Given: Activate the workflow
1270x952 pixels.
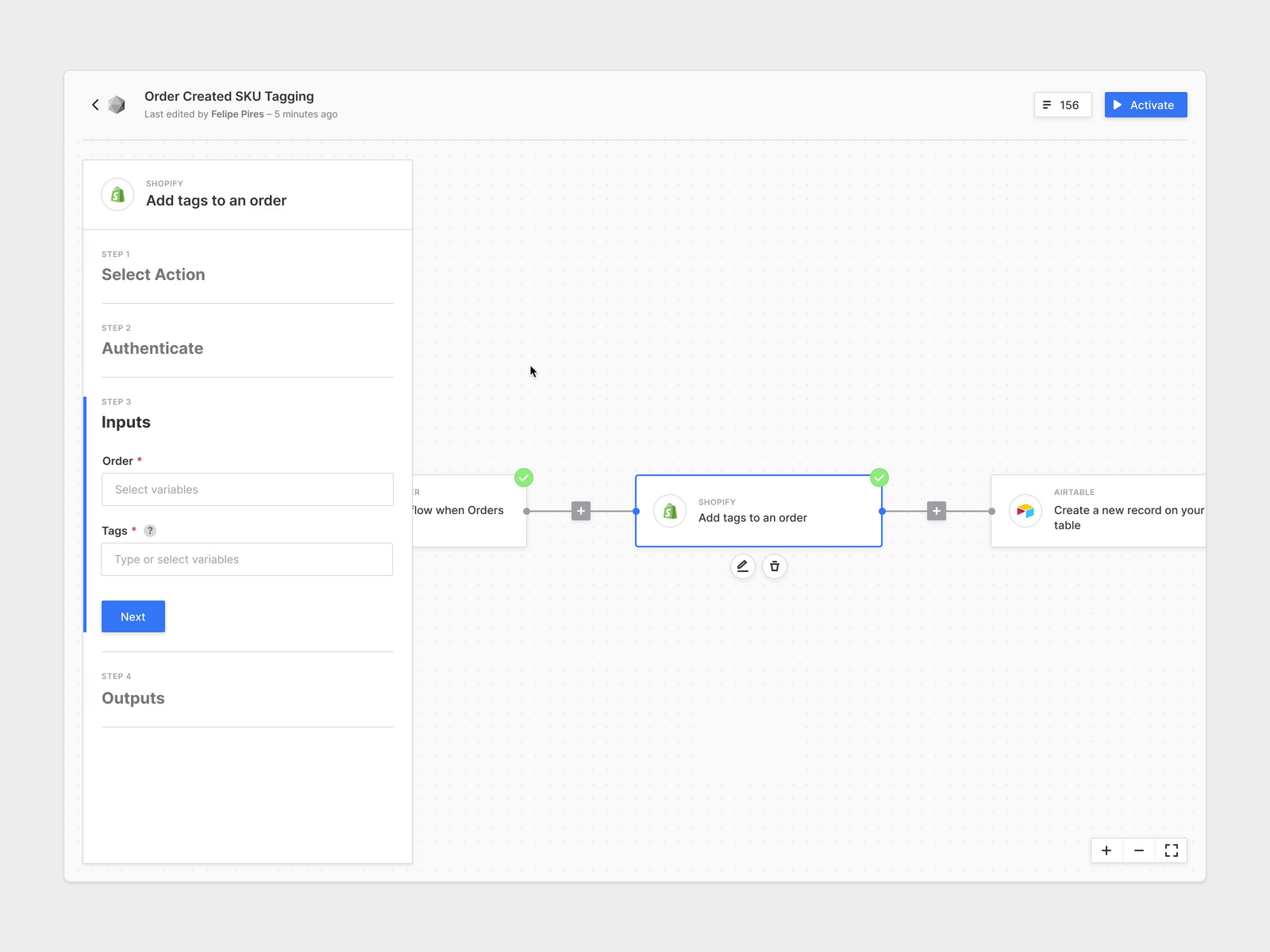Looking at the screenshot, I should pyautogui.click(x=1145, y=105).
